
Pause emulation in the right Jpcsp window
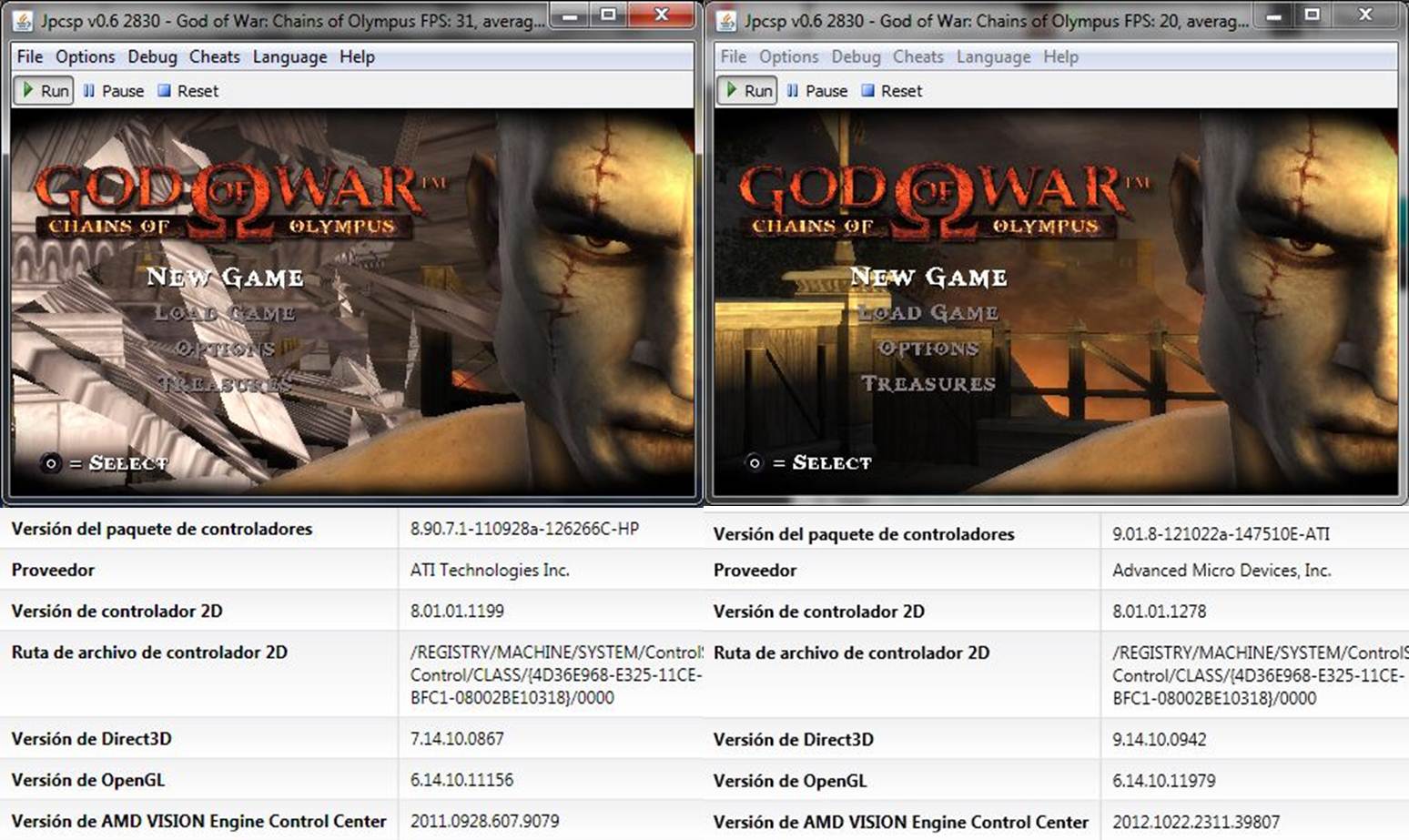click(x=817, y=91)
